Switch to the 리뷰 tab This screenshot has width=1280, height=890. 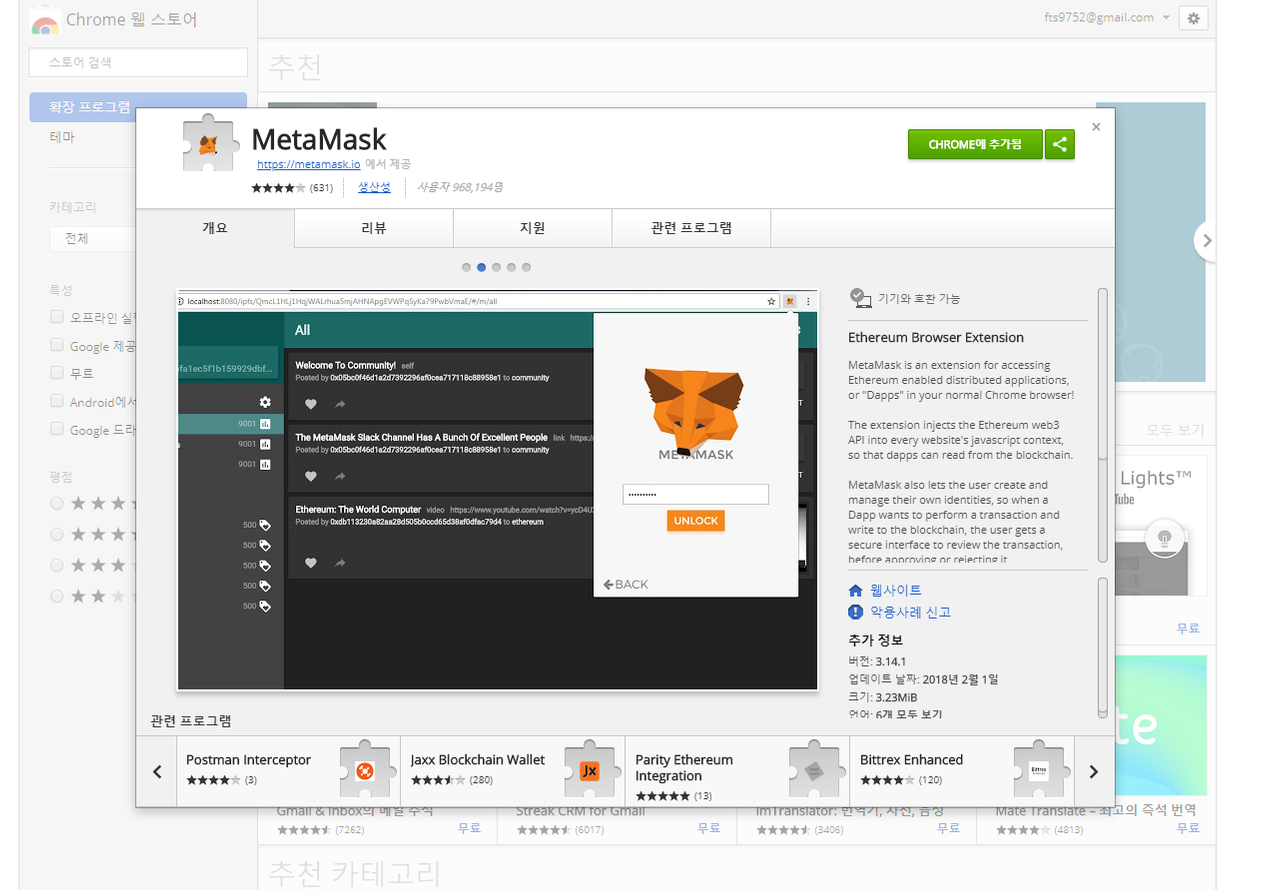374,228
